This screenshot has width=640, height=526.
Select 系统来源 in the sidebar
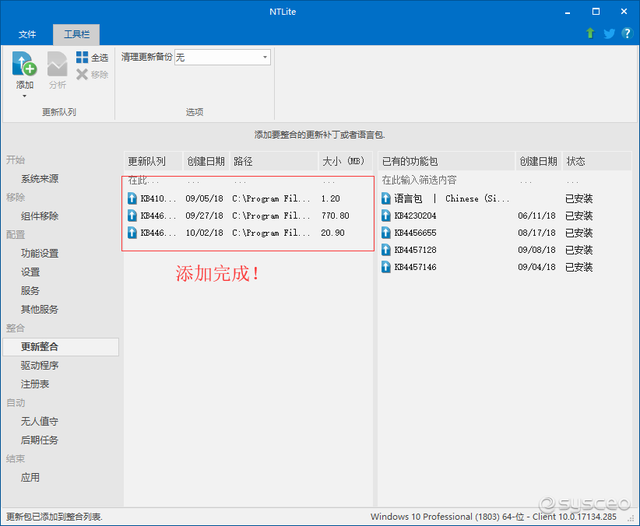40,179
